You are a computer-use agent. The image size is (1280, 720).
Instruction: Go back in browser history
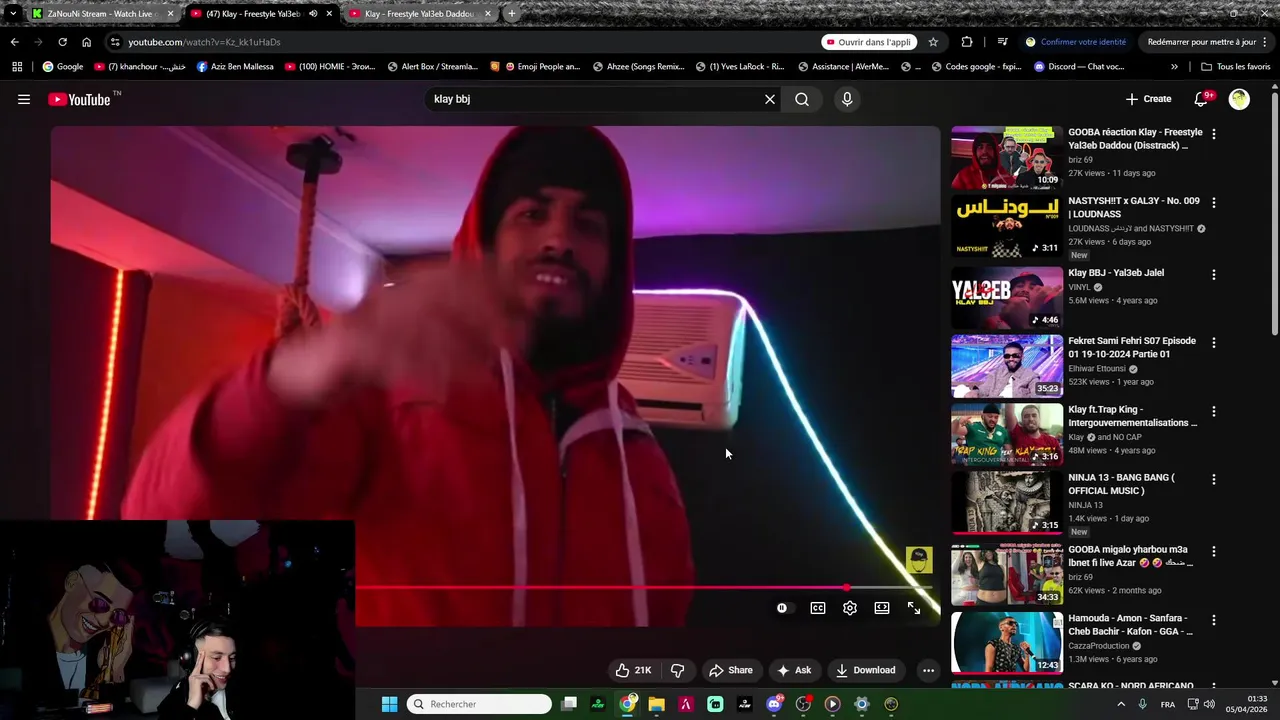click(14, 42)
